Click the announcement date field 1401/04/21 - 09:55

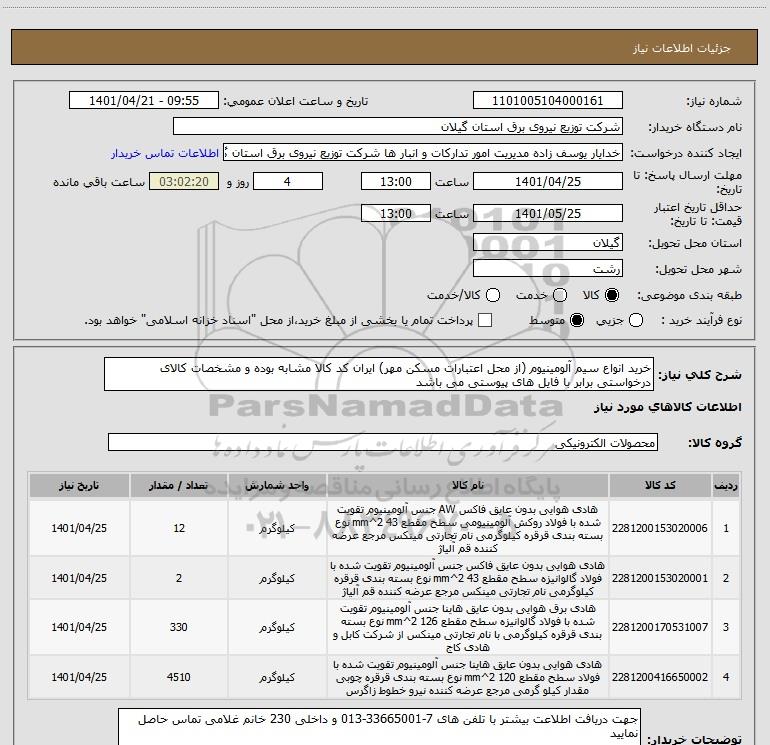coord(144,101)
